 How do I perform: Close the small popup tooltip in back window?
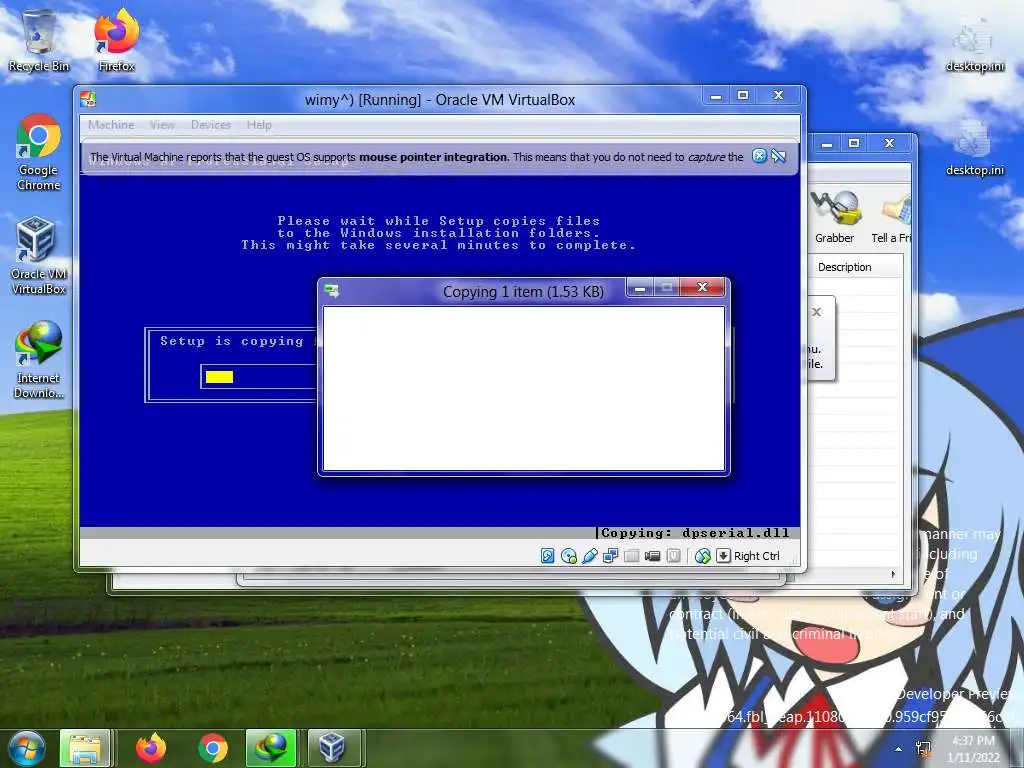pyautogui.click(x=816, y=312)
